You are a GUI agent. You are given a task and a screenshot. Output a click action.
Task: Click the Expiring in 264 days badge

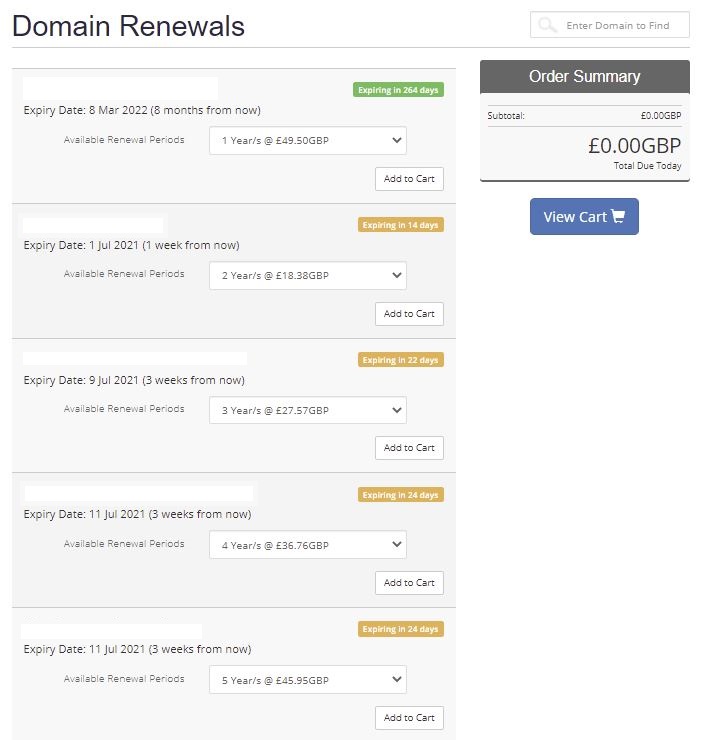(x=398, y=90)
